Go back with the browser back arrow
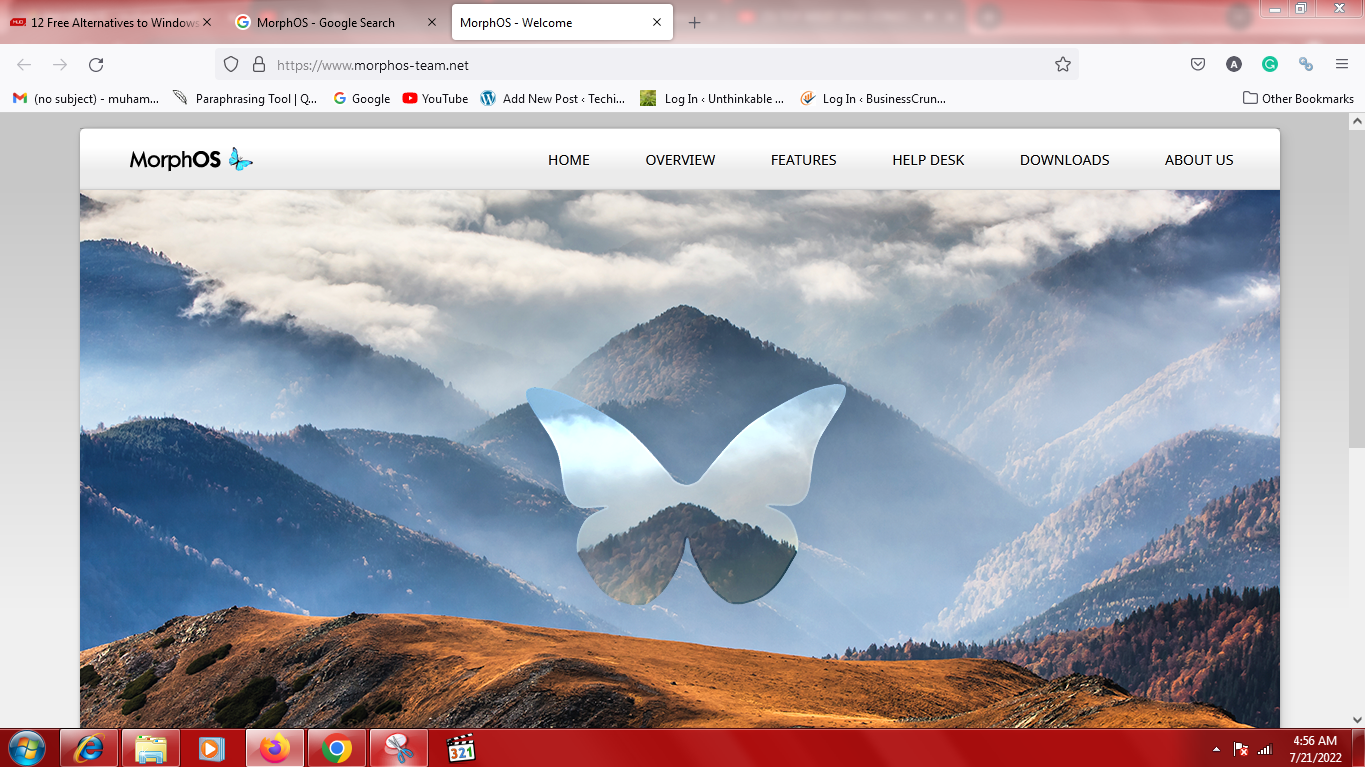 coord(24,64)
